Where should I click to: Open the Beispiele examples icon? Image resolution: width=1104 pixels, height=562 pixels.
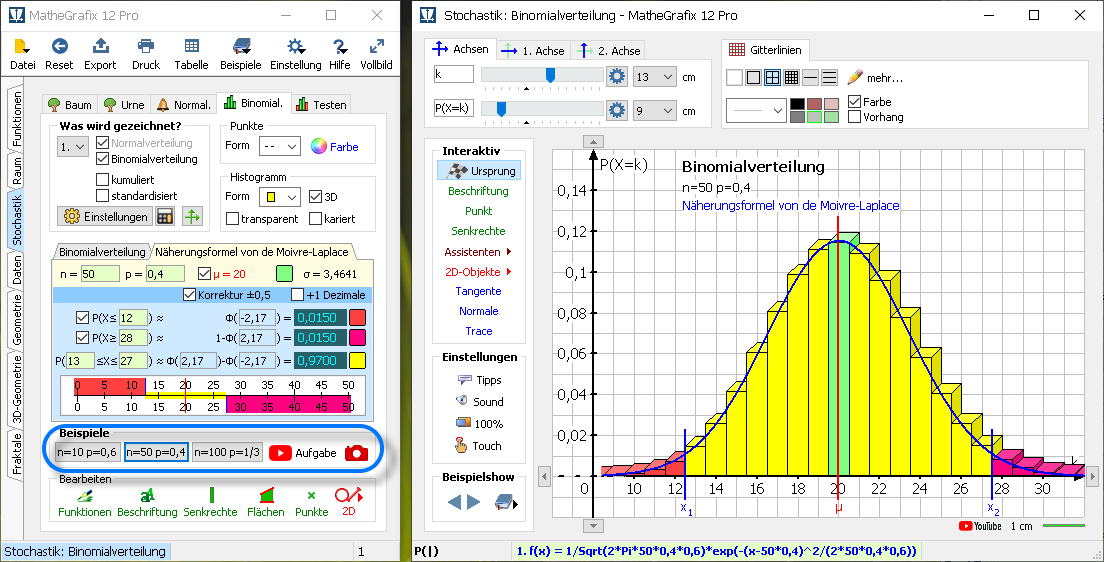pyautogui.click(x=242, y=46)
